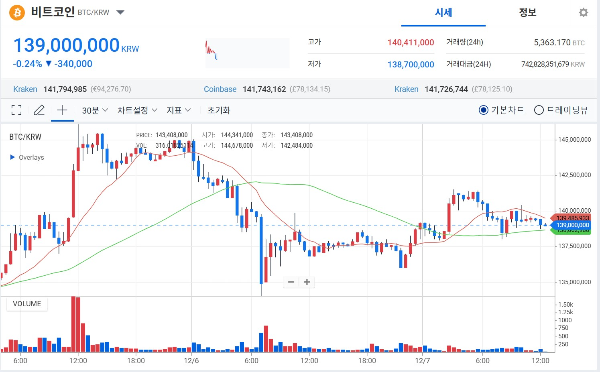Click the 12/7 date marker on time axis
The width and height of the screenshot is (600, 372).
click(x=422, y=361)
